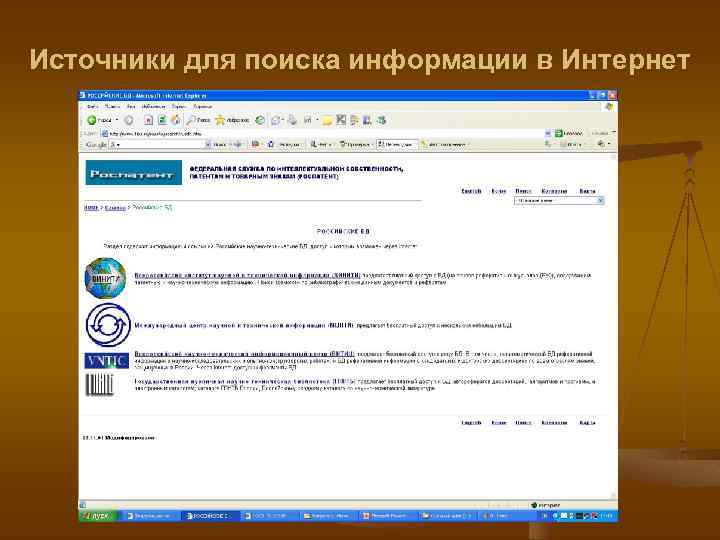Click the green Back arrow button

(99, 120)
